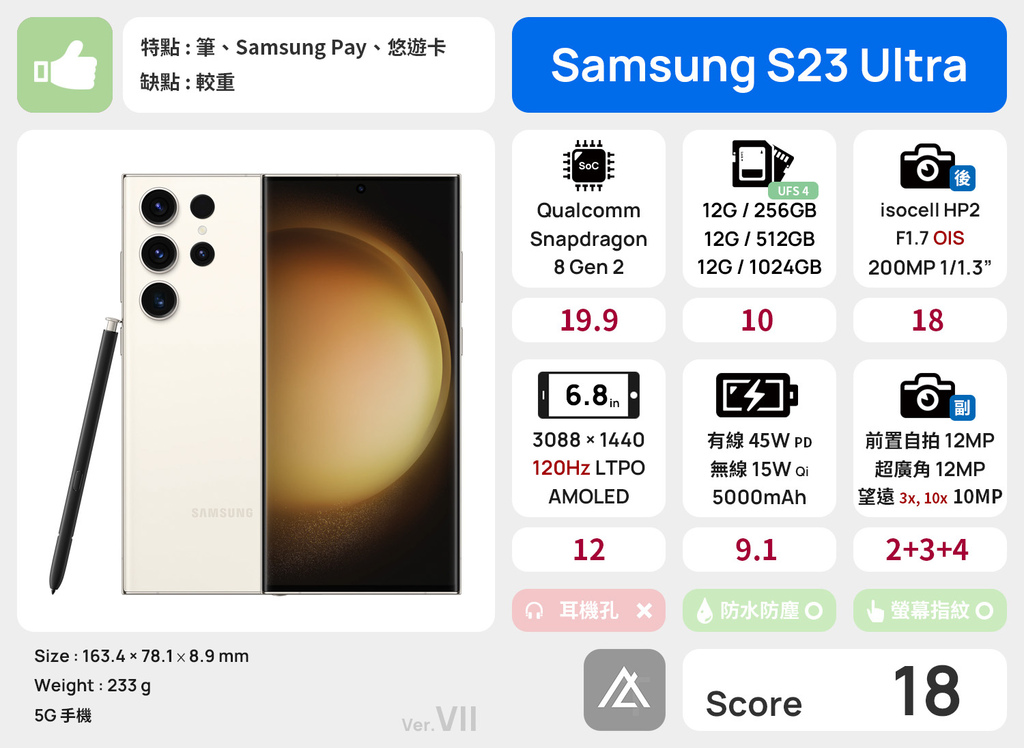The image size is (1024, 748).
Task: Click the overall Score 18 box
Action: (x=844, y=690)
